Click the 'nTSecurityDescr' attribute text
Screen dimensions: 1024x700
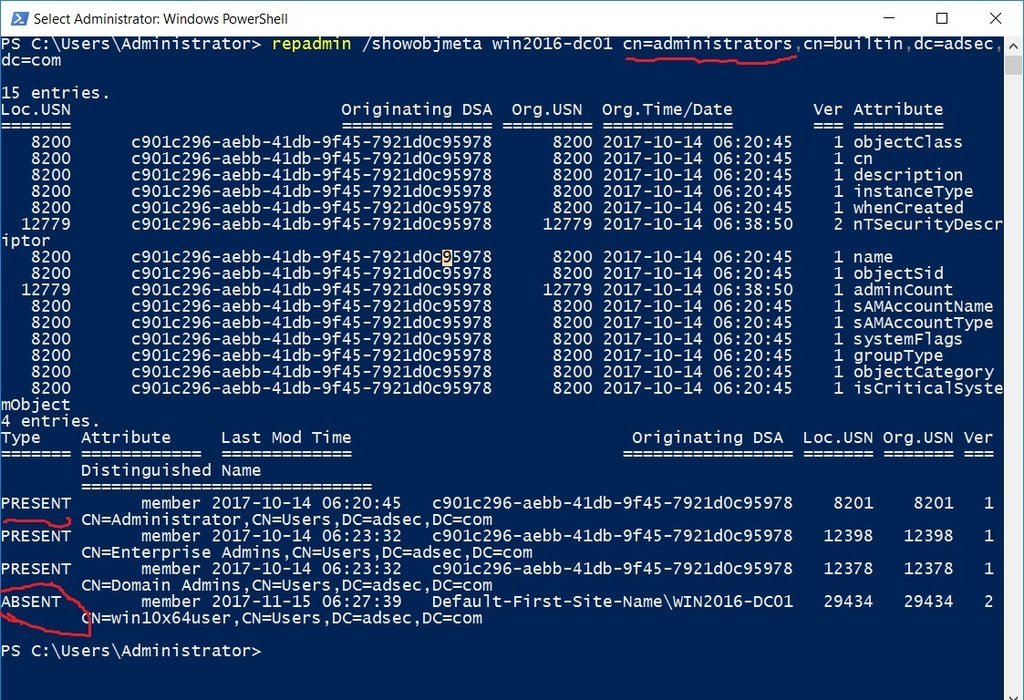[x=927, y=224]
